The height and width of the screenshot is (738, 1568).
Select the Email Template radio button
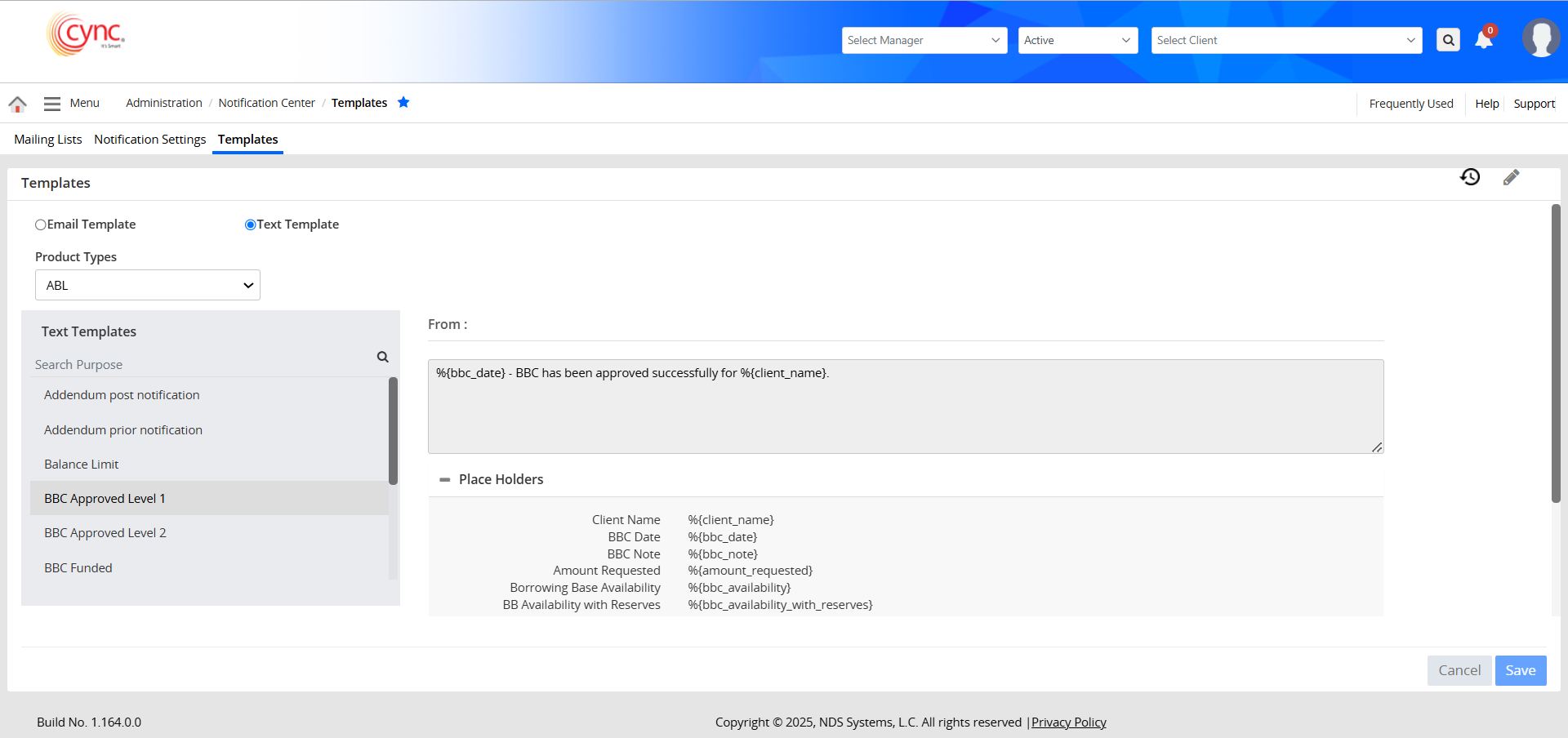[41, 225]
